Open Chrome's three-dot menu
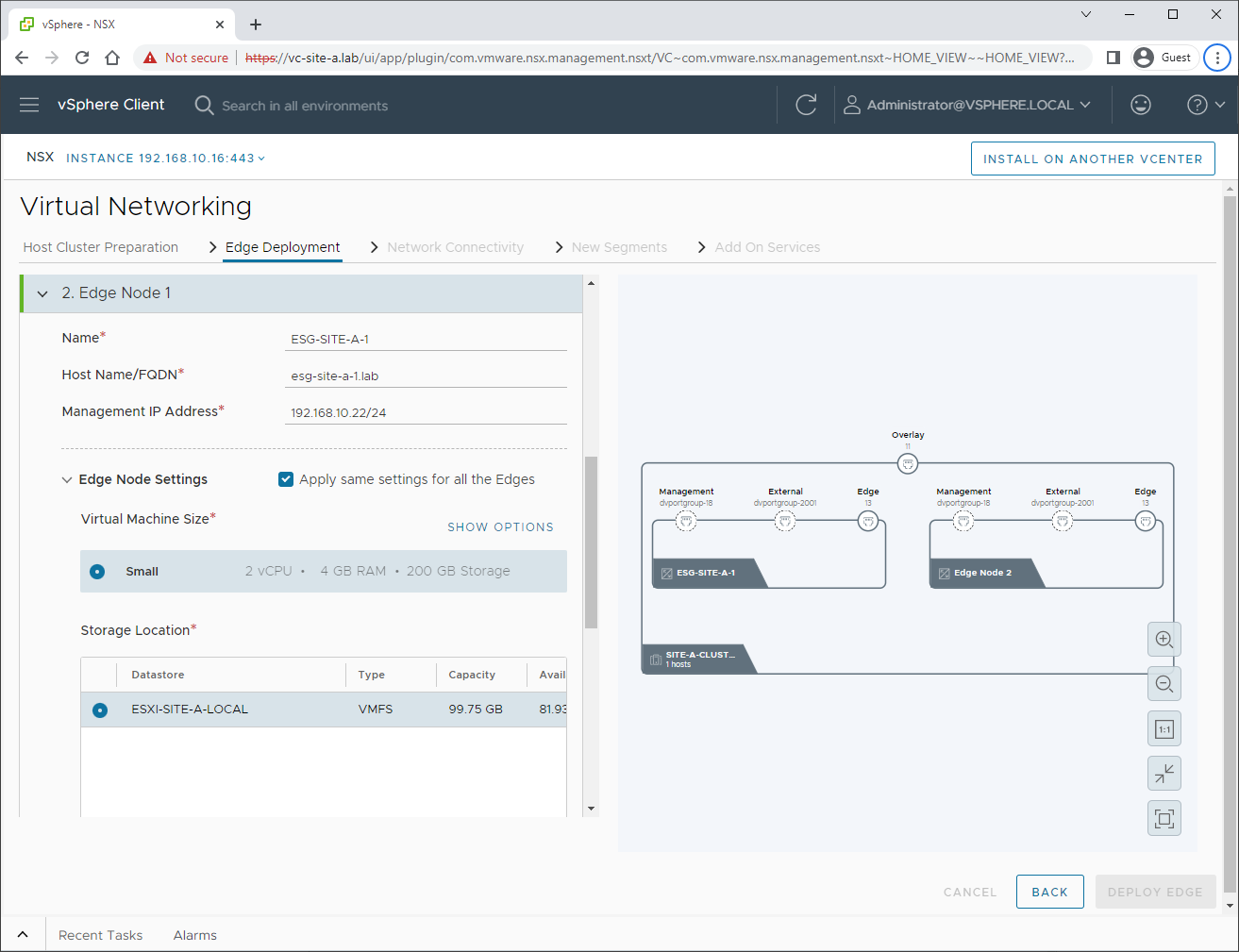The width and height of the screenshot is (1239, 952). point(1217,58)
